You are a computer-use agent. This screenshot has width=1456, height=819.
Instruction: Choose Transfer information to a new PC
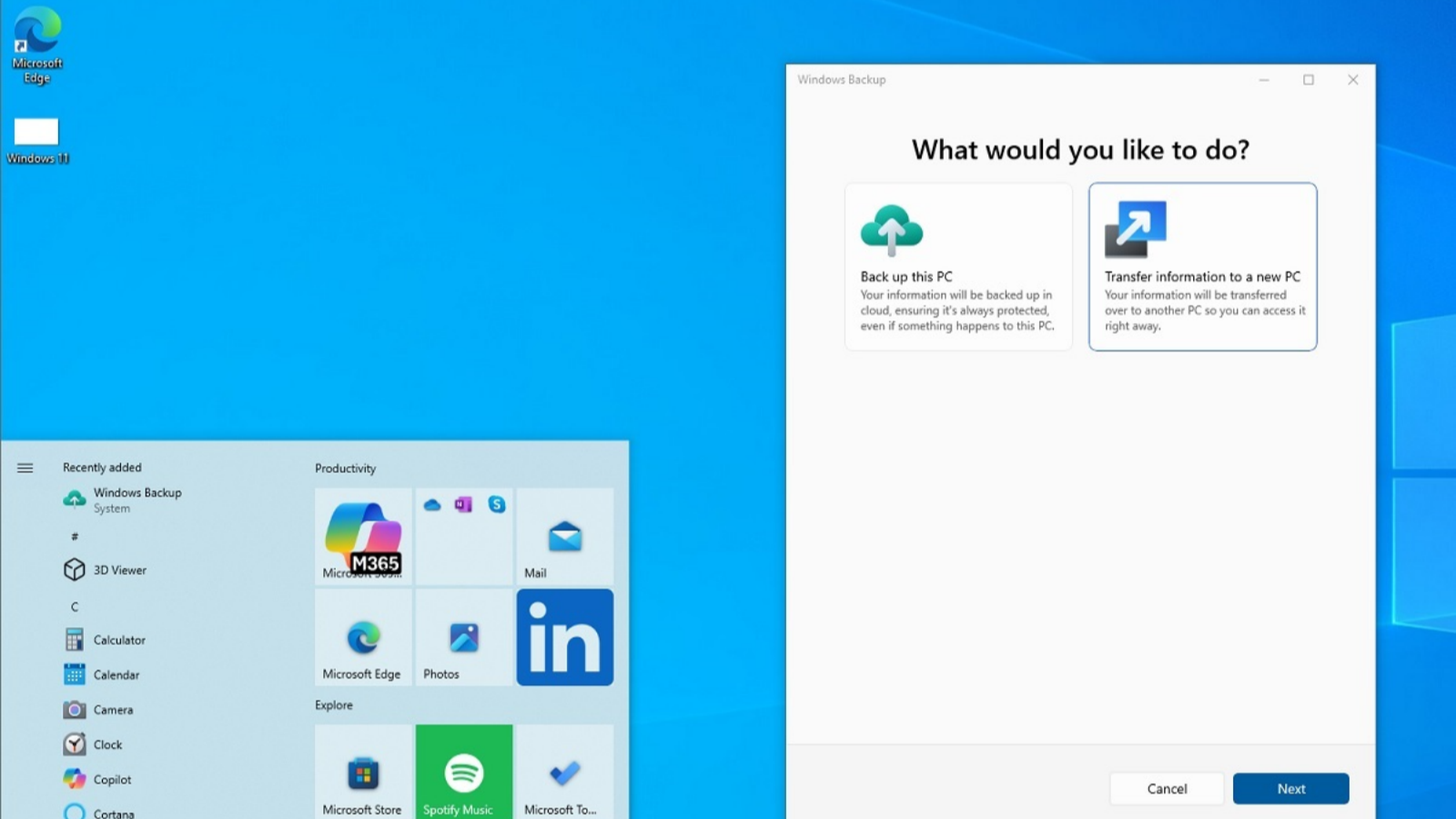[x=1202, y=267]
